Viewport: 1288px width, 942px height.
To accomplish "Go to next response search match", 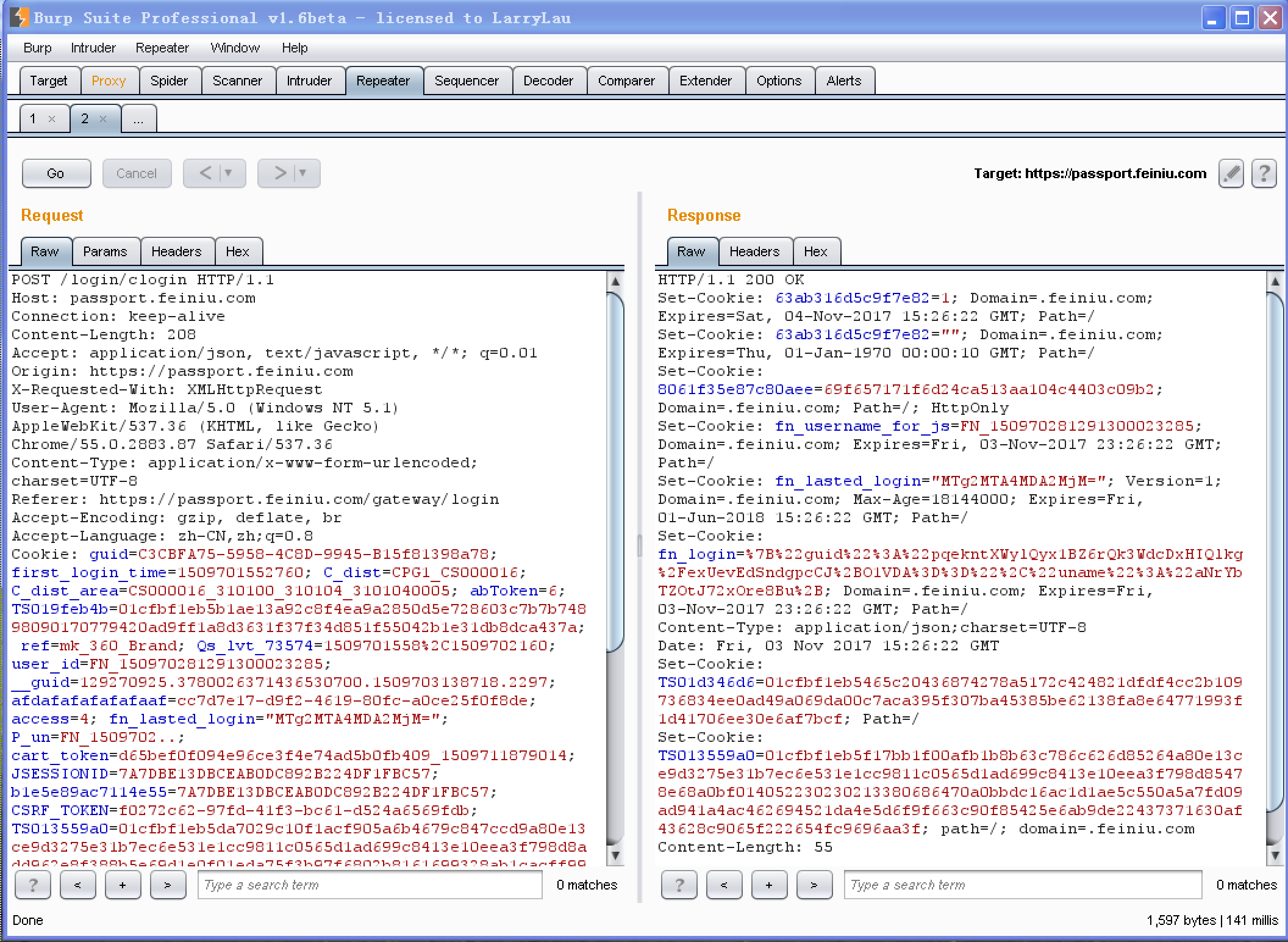I will [x=814, y=885].
